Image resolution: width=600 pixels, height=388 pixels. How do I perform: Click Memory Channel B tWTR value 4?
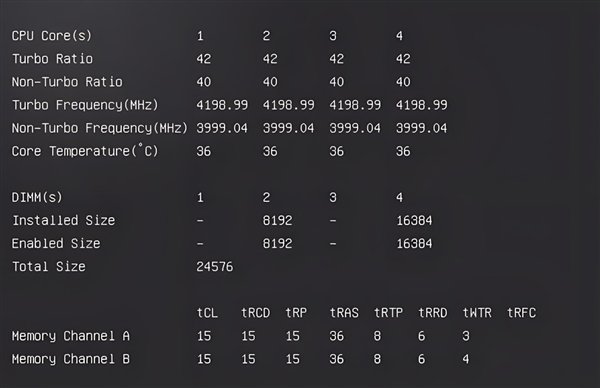tap(466, 359)
